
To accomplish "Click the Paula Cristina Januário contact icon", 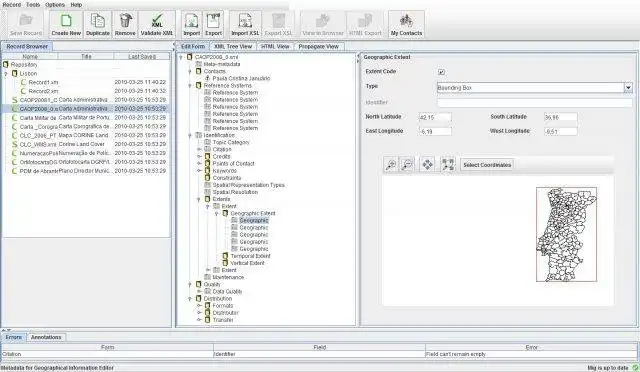I will 207,78.
